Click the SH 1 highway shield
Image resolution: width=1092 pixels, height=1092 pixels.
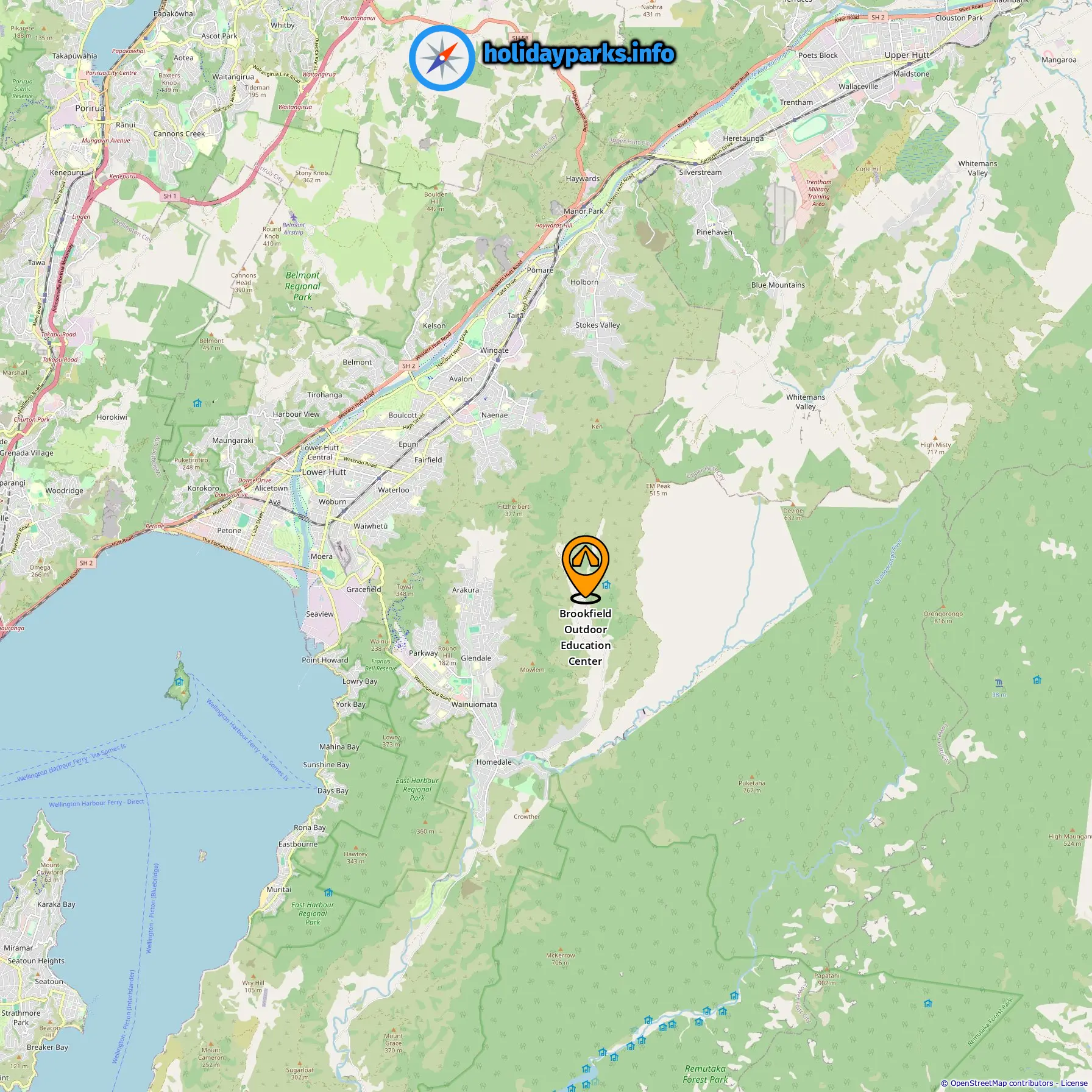click(170, 196)
